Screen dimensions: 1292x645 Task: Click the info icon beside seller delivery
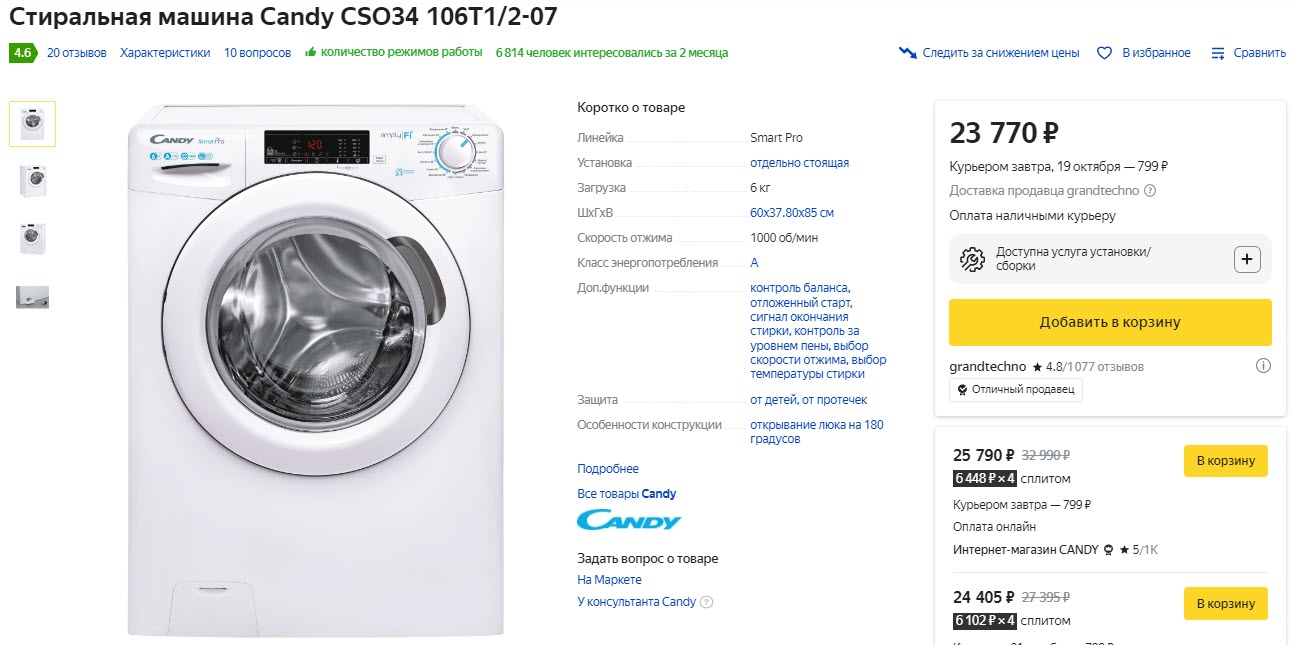(1150, 191)
